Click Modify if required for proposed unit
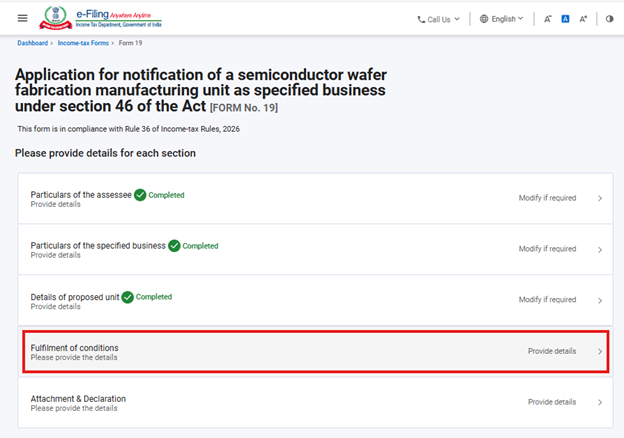Viewport: 624px width, 438px height. pos(547,300)
